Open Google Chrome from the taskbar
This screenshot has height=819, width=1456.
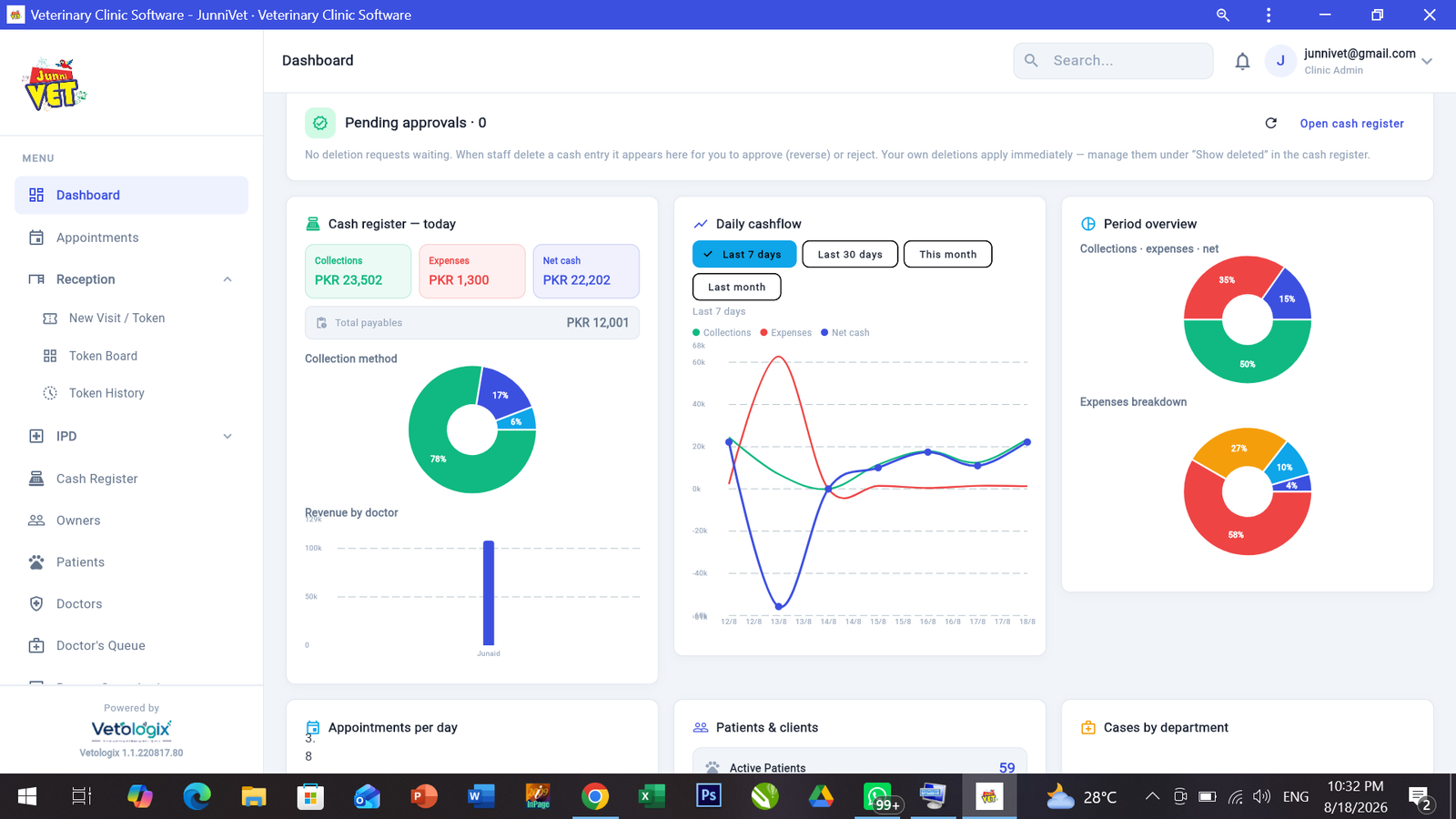(x=595, y=797)
